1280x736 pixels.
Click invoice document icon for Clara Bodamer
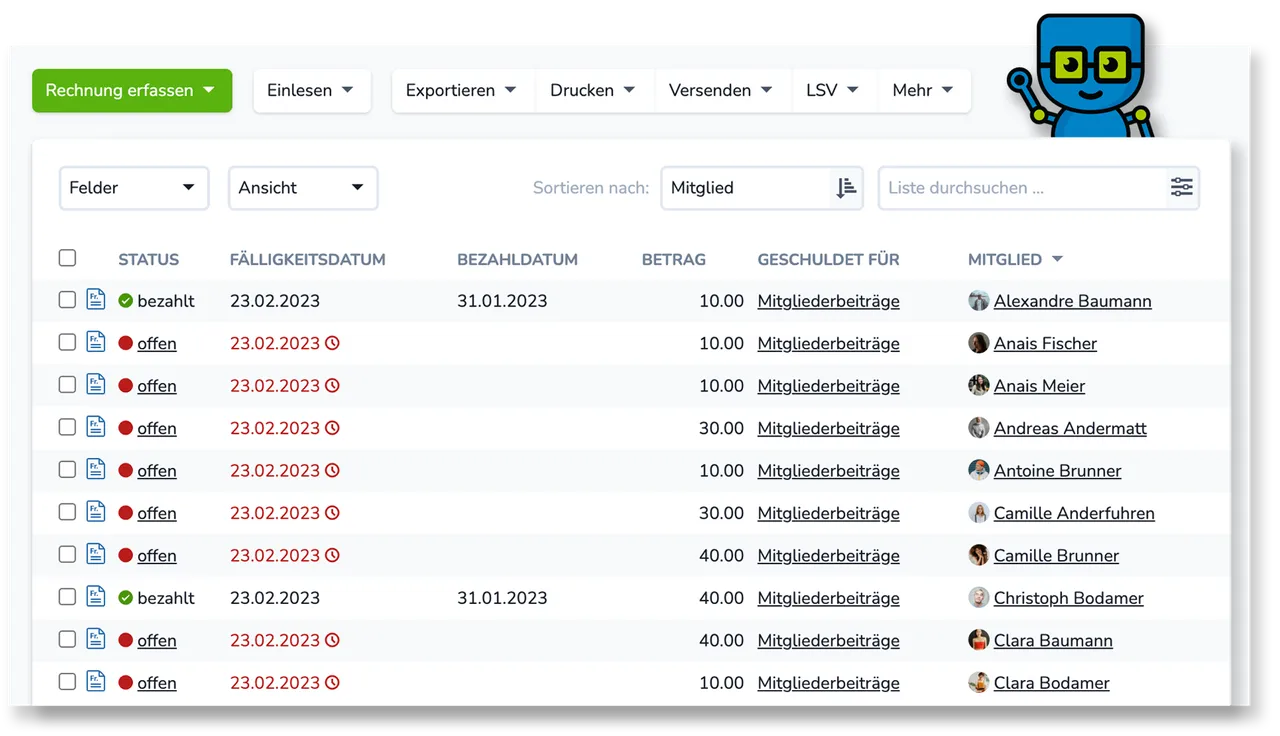pyautogui.click(x=95, y=682)
